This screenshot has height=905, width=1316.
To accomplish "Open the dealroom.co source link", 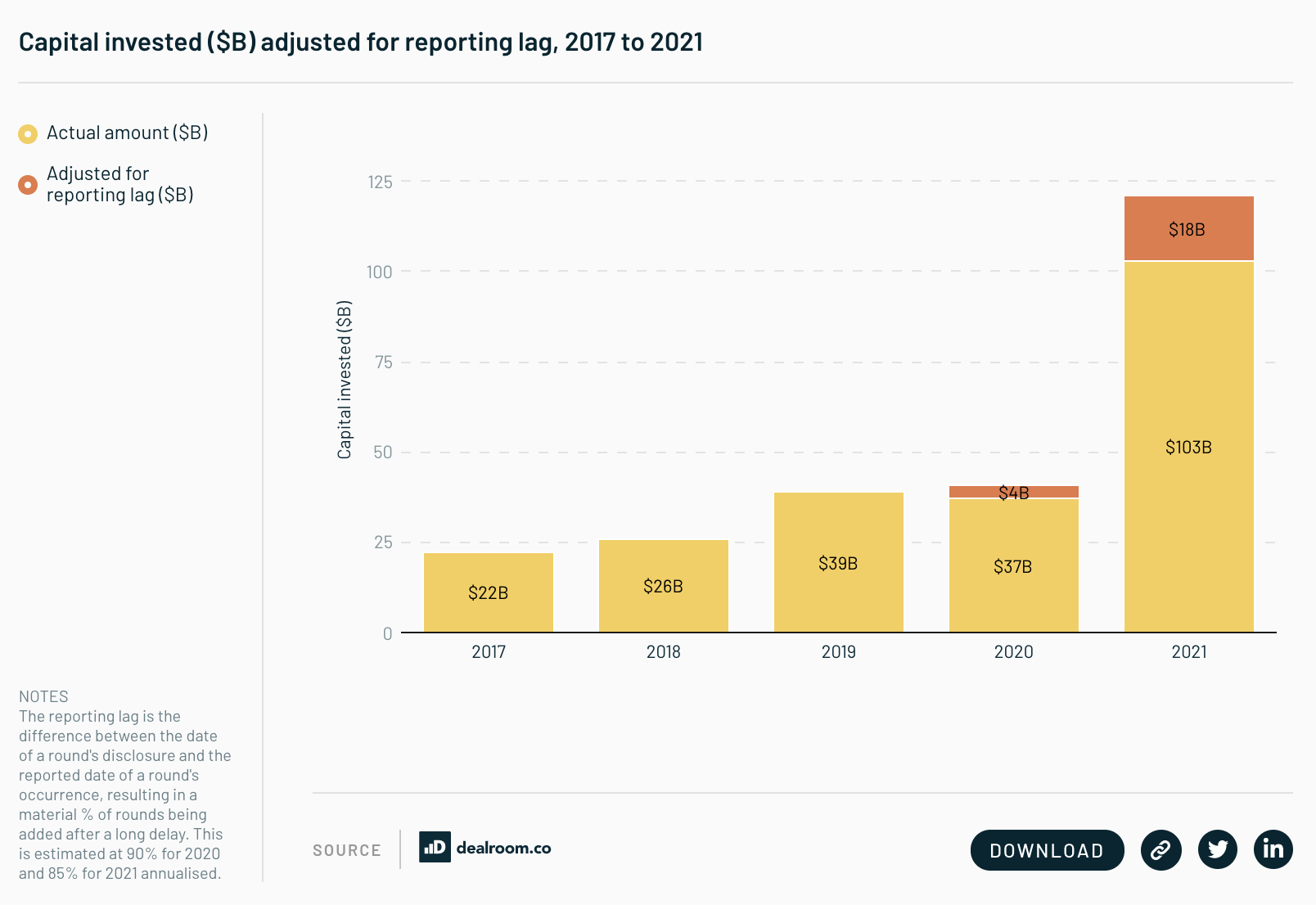I will [503, 848].
